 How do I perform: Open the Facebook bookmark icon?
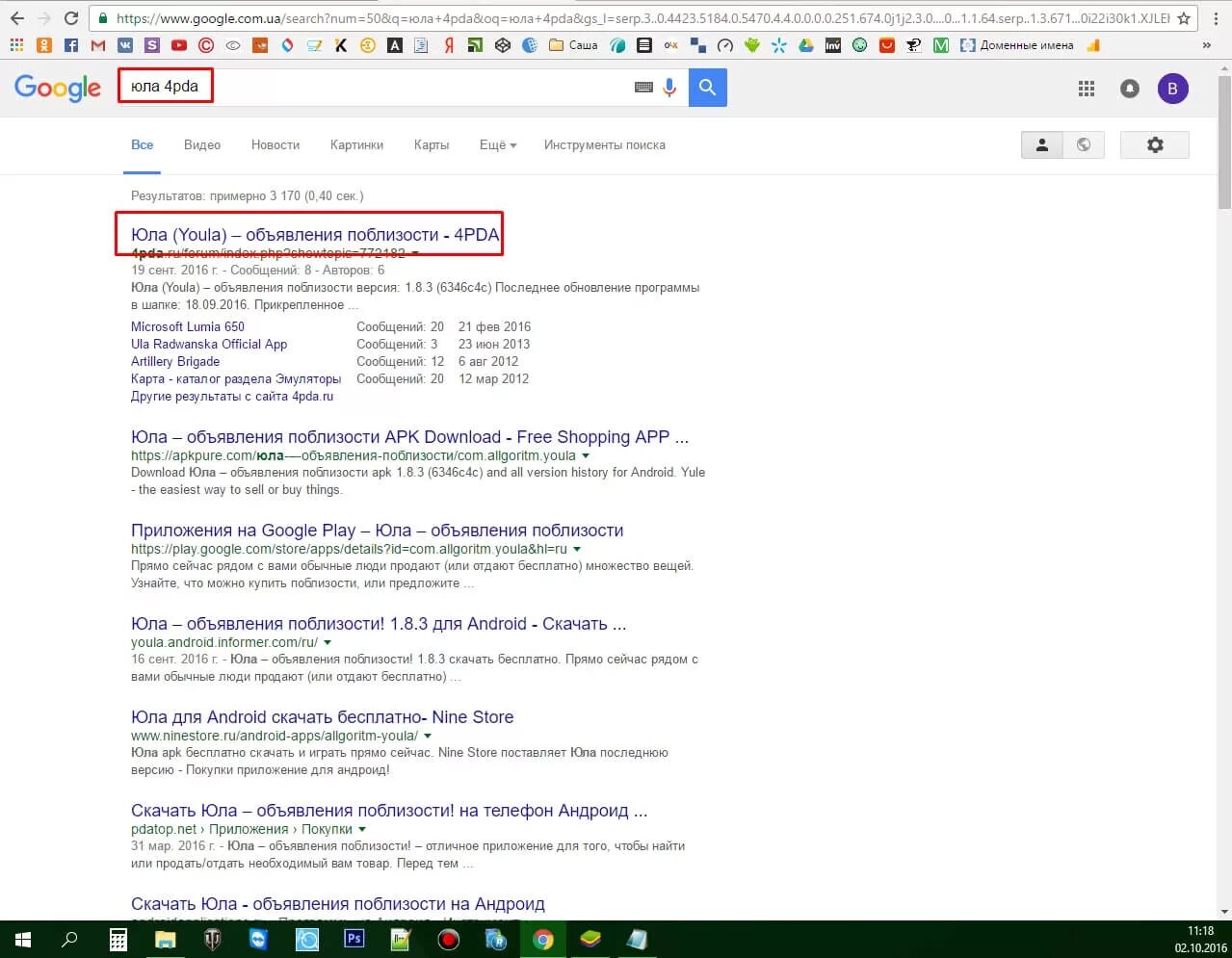pos(71,45)
